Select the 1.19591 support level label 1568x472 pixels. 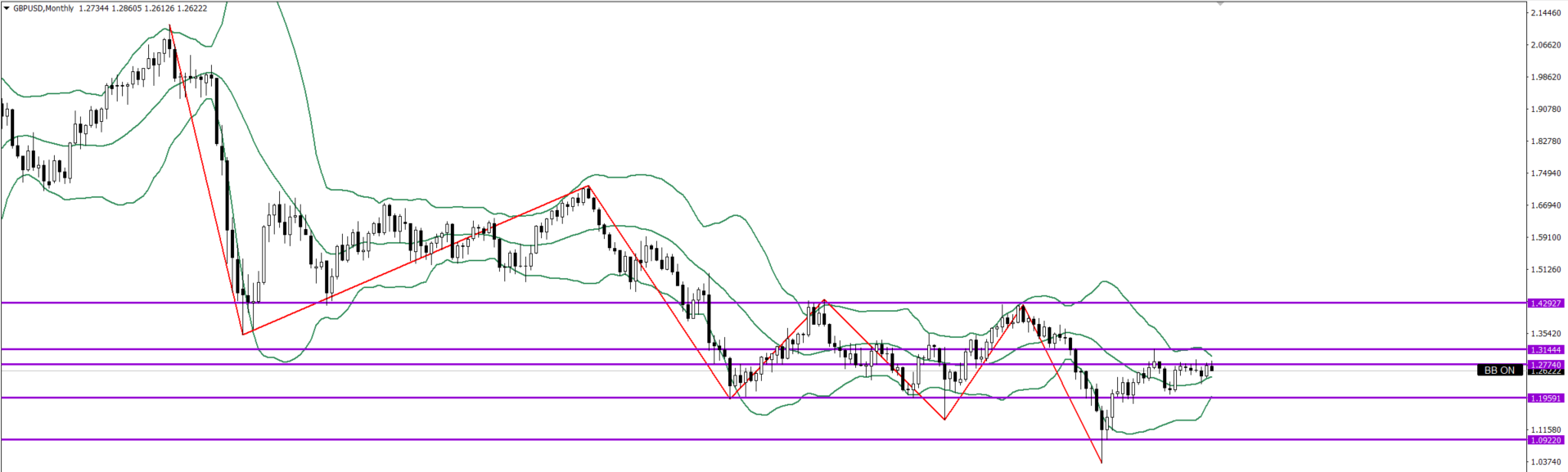[1545, 398]
